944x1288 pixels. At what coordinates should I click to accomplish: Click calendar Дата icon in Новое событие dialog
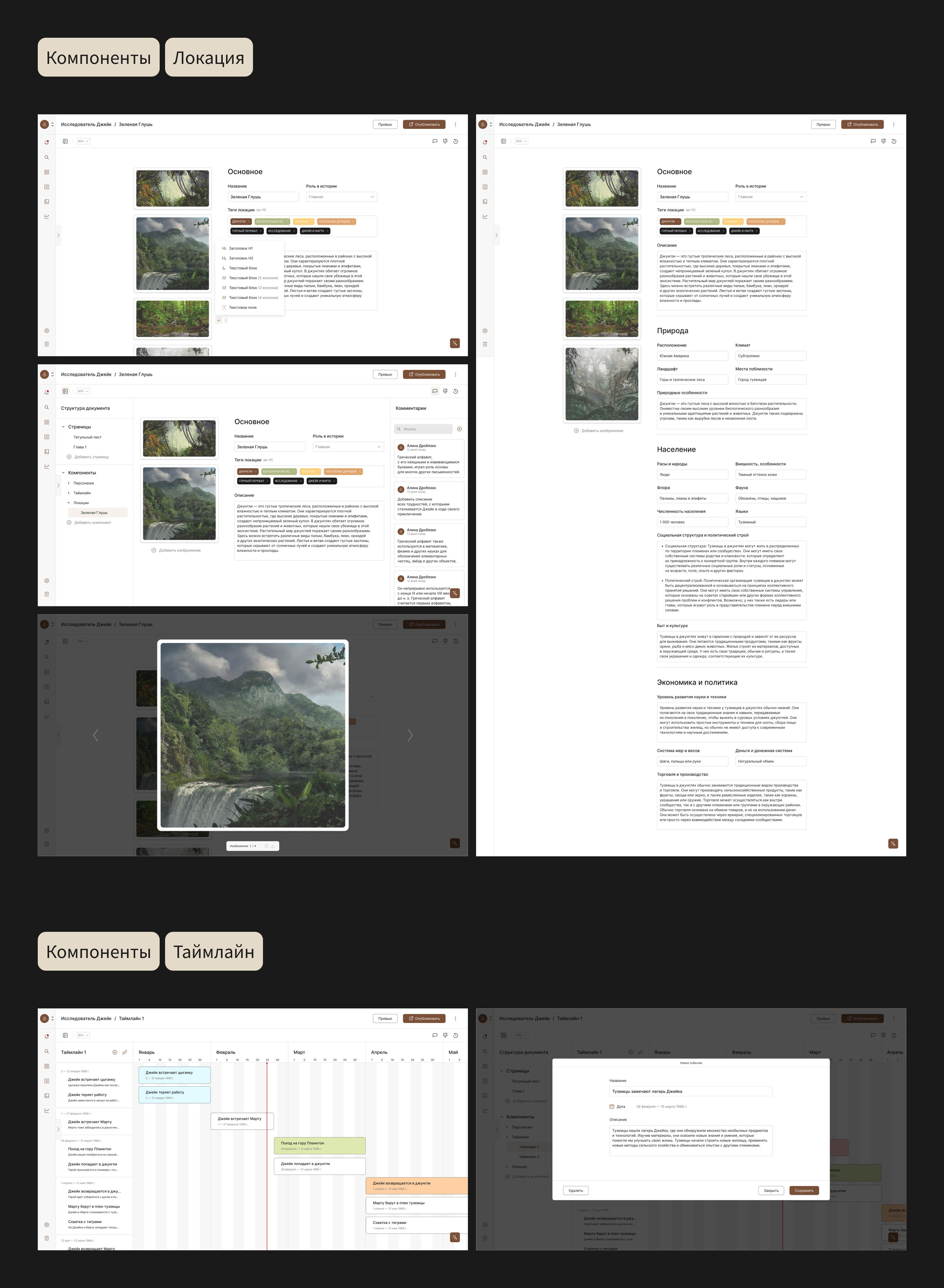pos(612,1106)
